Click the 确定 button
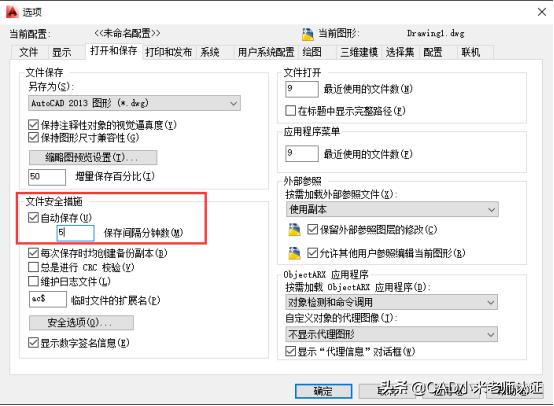Image resolution: width=554 pixels, height=406 pixels. [x=323, y=391]
